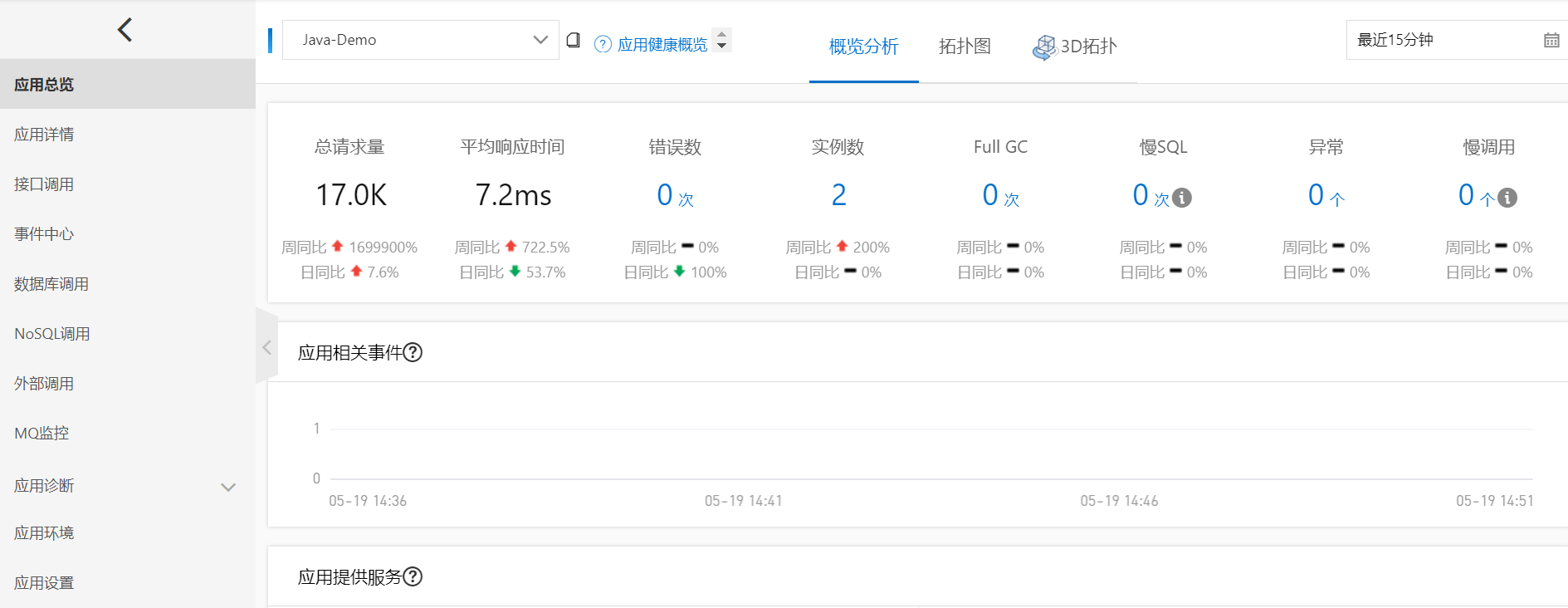Click the 05-19 14:51 axis label
Screen dimensions: 1568x608
(x=1495, y=501)
